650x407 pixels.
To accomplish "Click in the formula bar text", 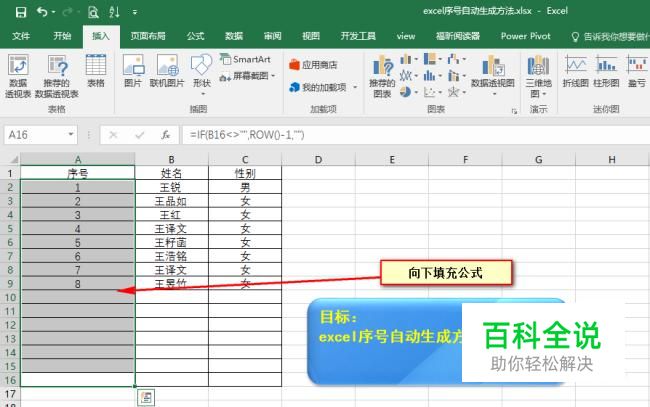I will 415,135.
